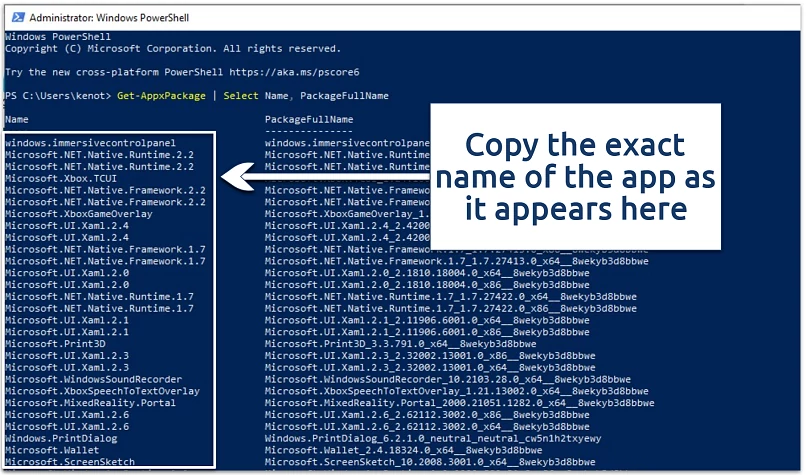The height and width of the screenshot is (475, 806).
Task: Click the 'Copyright (C) Microsoft Corporation' line
Action: click(173, 49)
